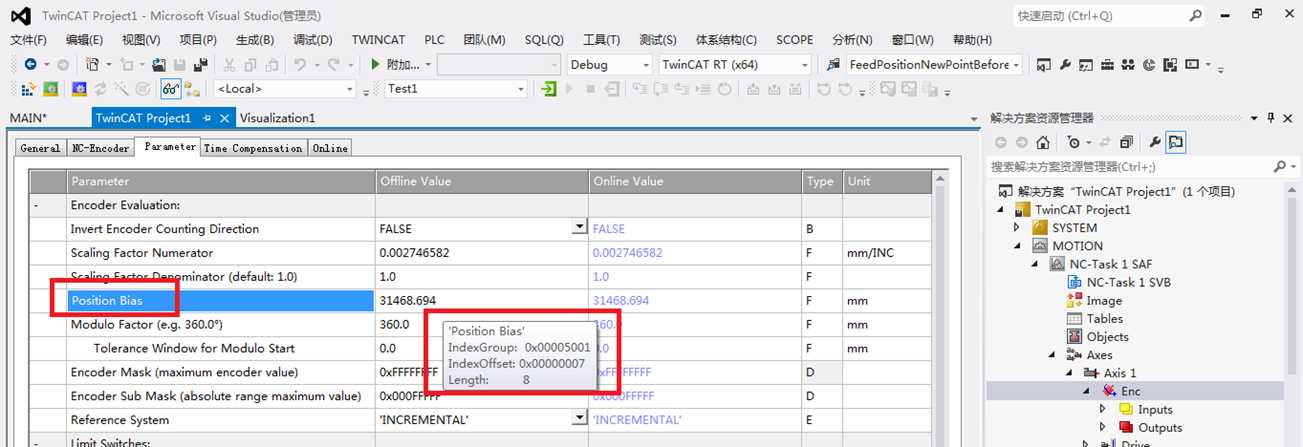Open the FeedPositionNewPointBefore search dropdown
Screen dimensions: 1303x447
pyautogui.click(x=1016, y=65)
